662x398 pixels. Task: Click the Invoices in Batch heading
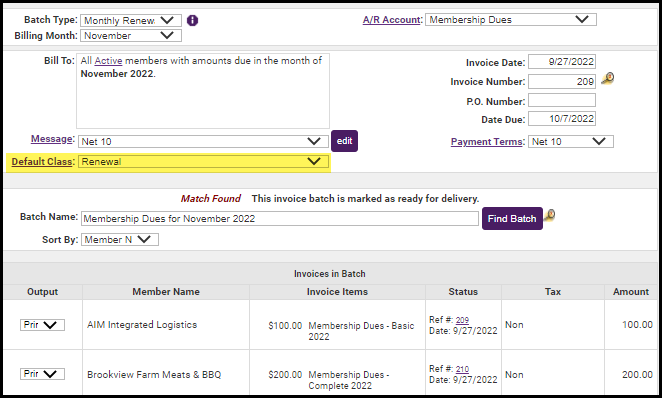[x=330, y=274]
